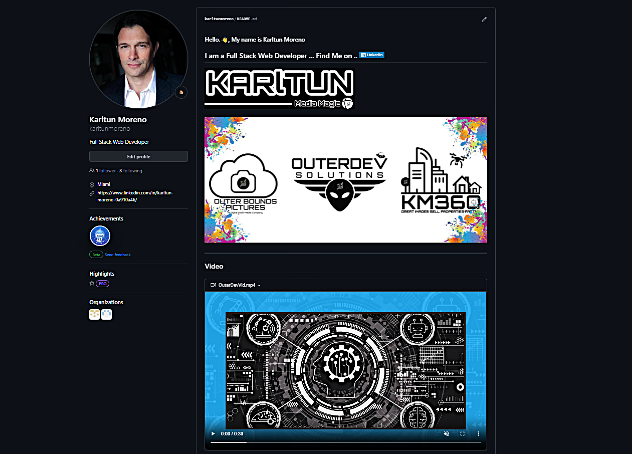
Task: Open the second organization avatar
Action: coord(107,314)
